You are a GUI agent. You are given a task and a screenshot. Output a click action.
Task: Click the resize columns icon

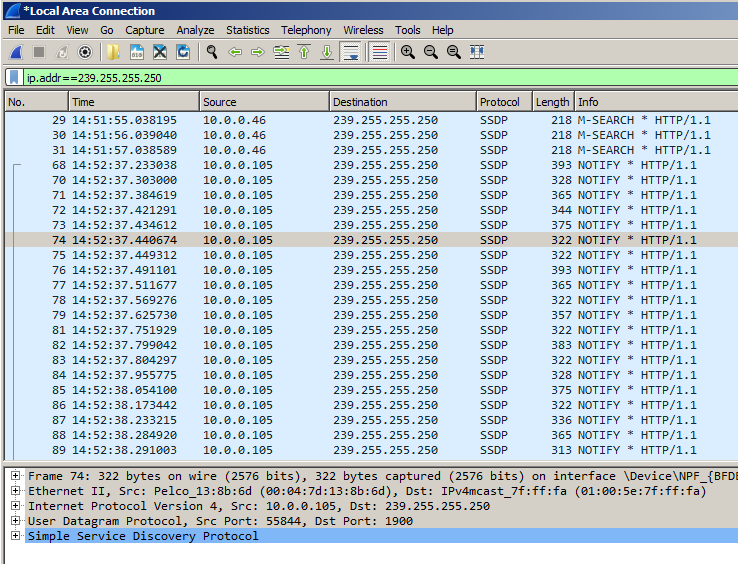click(x=477, y=52)
